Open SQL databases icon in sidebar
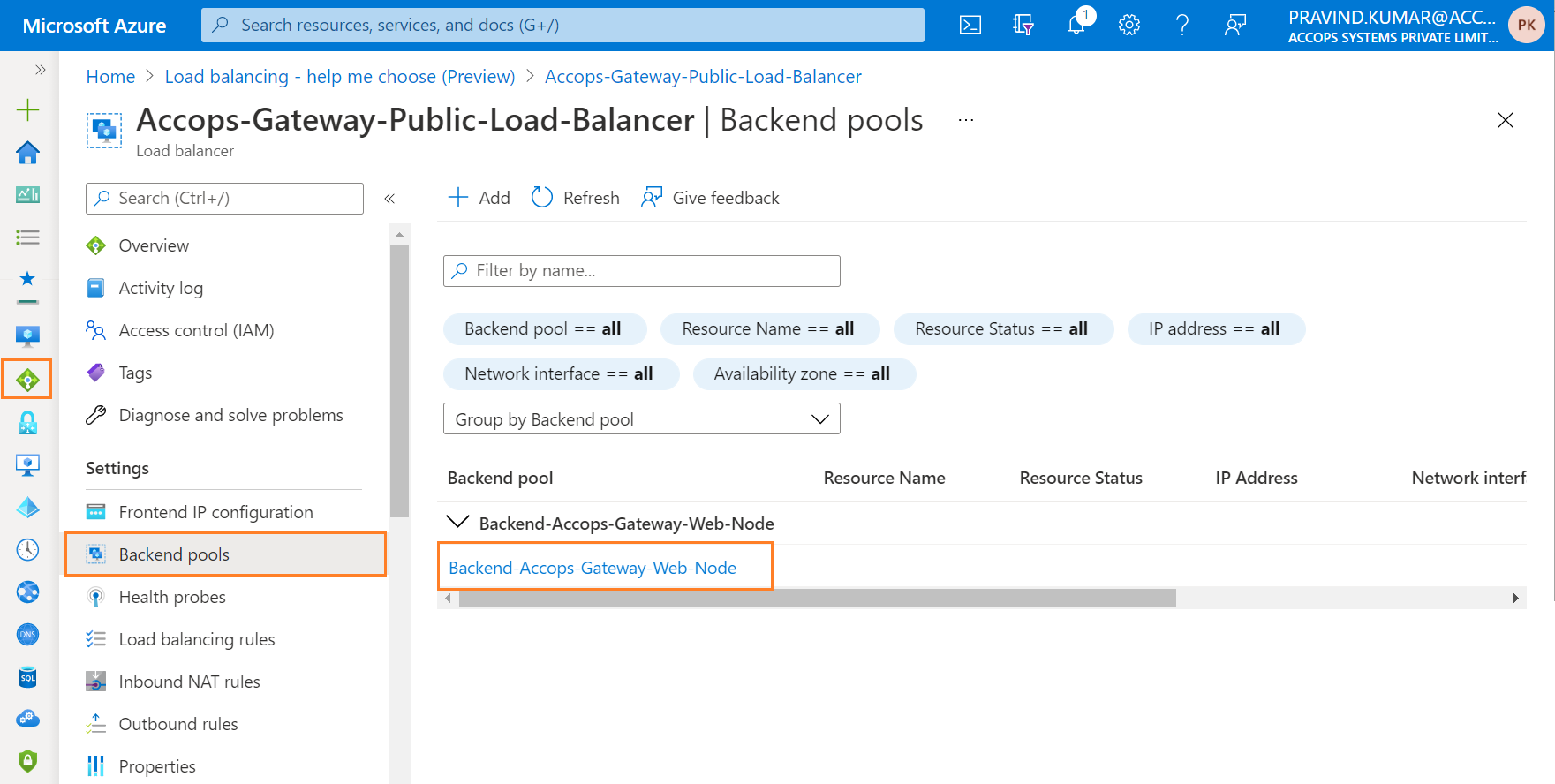The width and height of the screenshot is (1555, 784). click(x=28, y=677)
